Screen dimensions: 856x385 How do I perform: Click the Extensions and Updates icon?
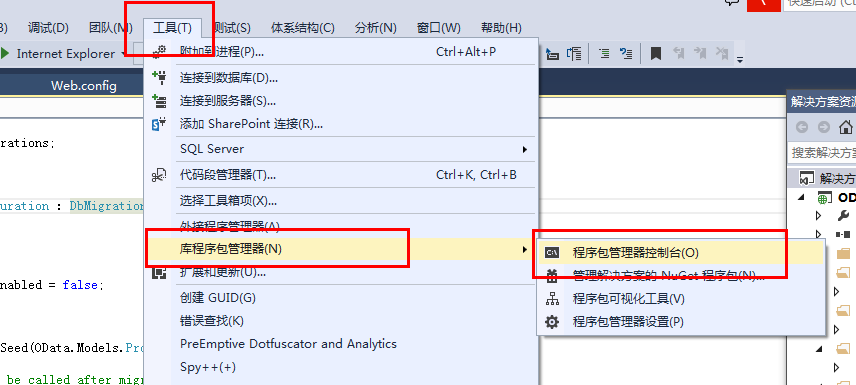point(159,273)
